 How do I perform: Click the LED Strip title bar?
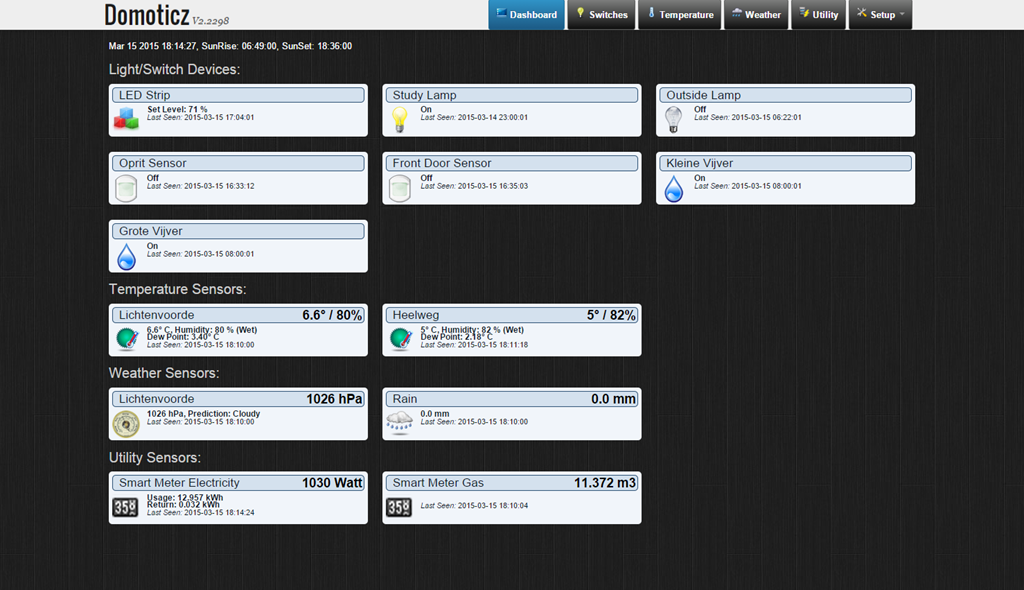click(238, 95)
